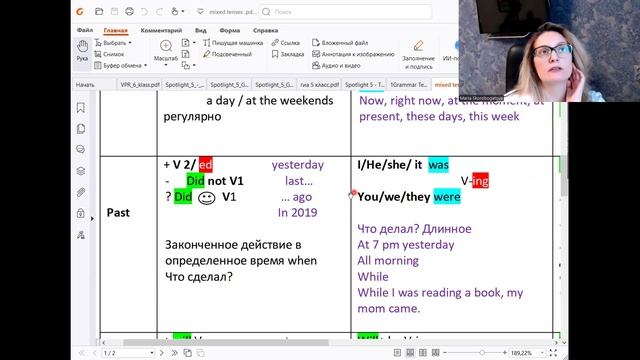Expand the navigation pane with the arrow

pos(92,219)
